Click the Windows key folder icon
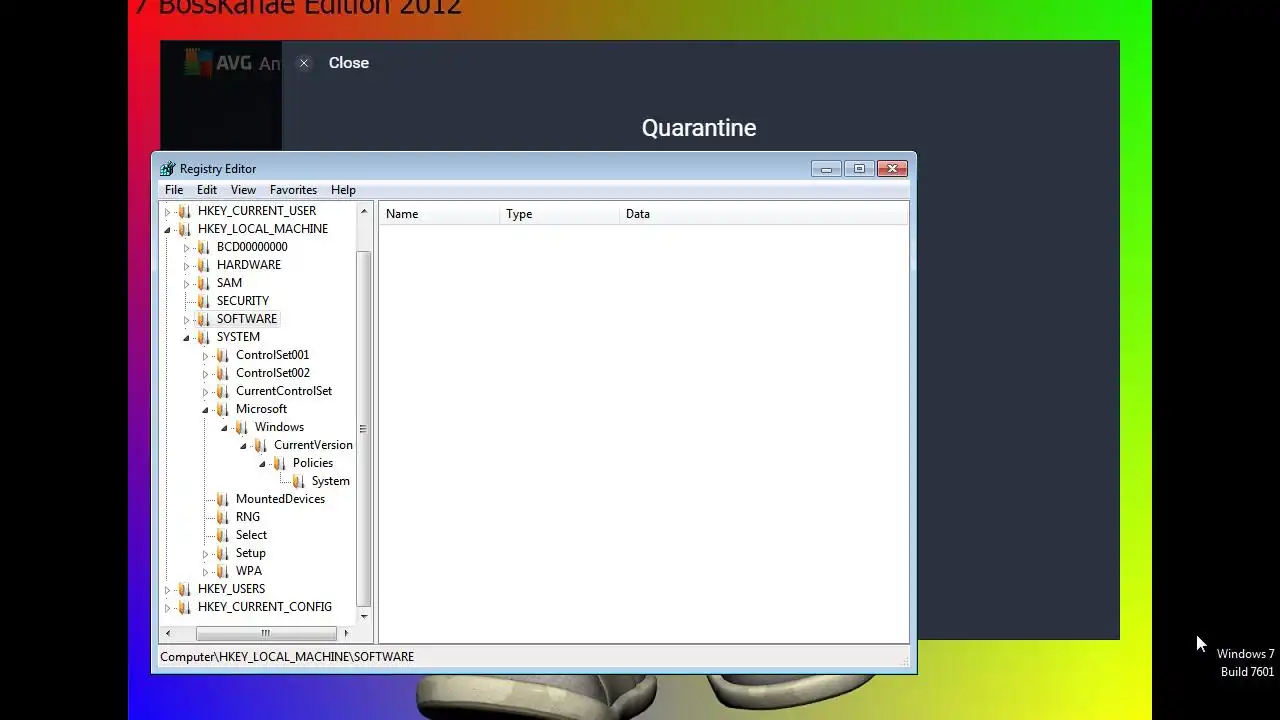Image resolution: width=1280 pixels, height=720 pixels. pyautogui.click(x=241, y=427)
